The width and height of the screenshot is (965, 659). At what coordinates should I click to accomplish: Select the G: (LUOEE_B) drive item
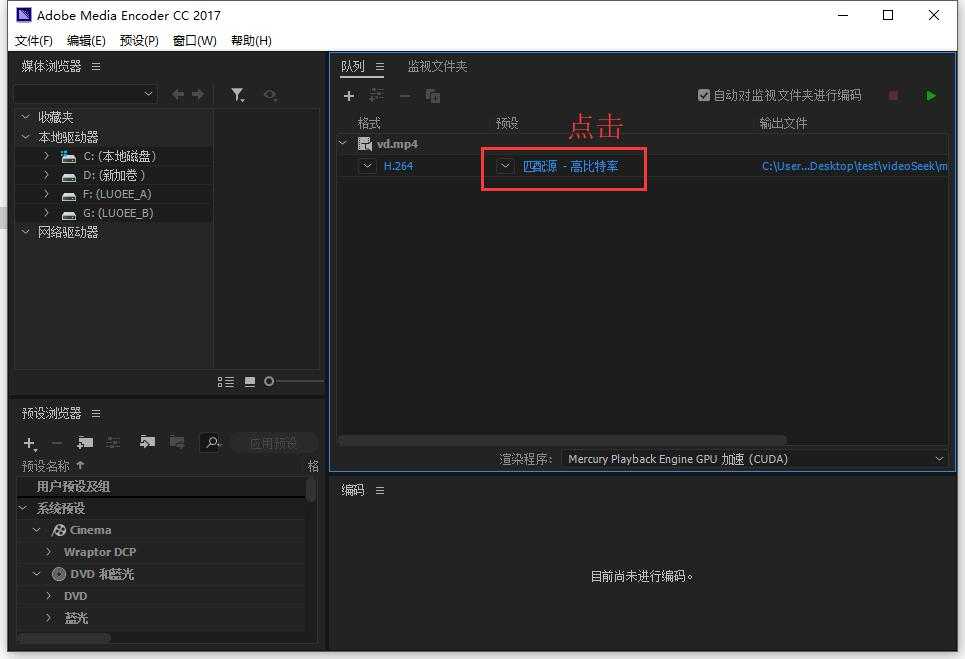[118, 213]
